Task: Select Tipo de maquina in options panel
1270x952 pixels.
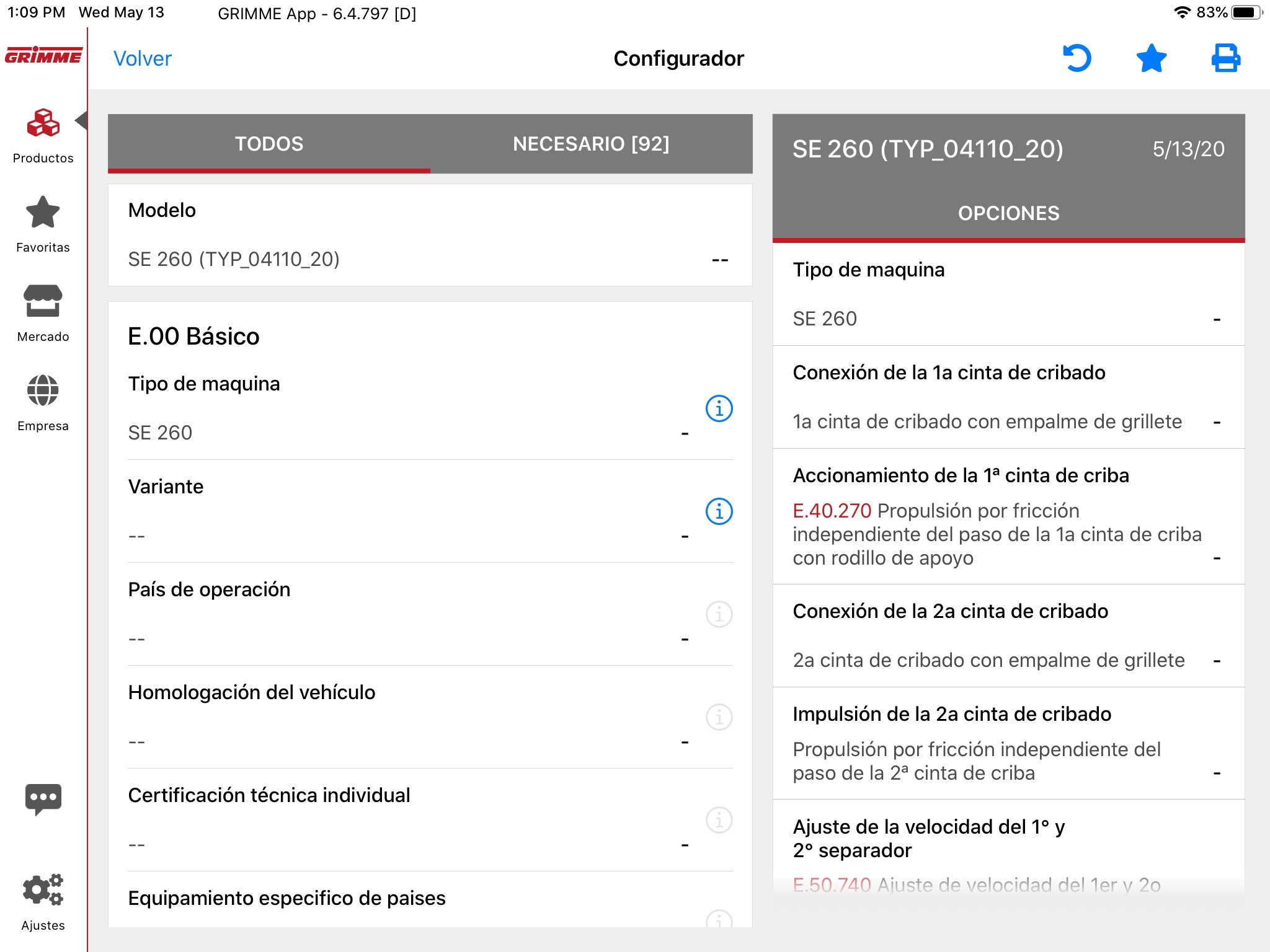Action: point(1008,294)
